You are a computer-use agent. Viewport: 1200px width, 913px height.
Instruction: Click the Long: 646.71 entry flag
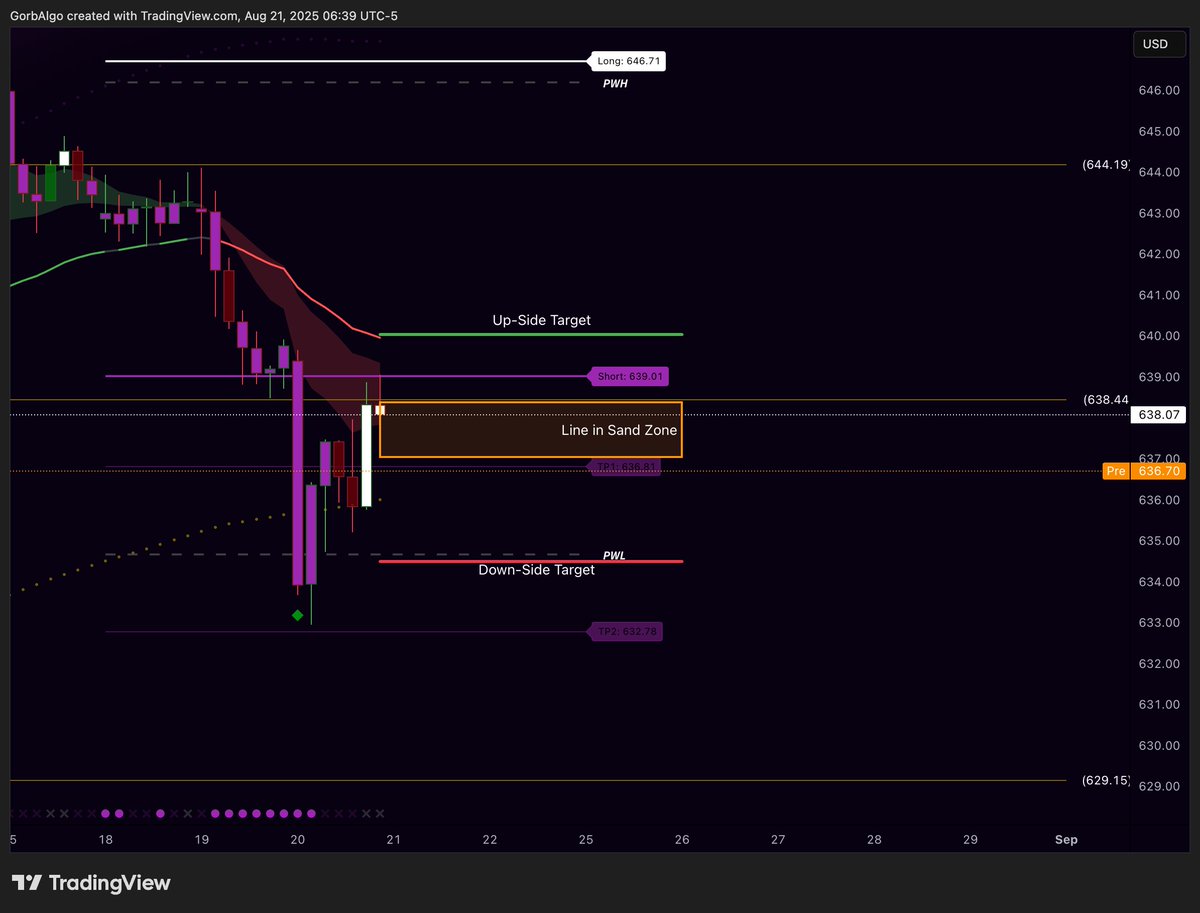point(627,61)
